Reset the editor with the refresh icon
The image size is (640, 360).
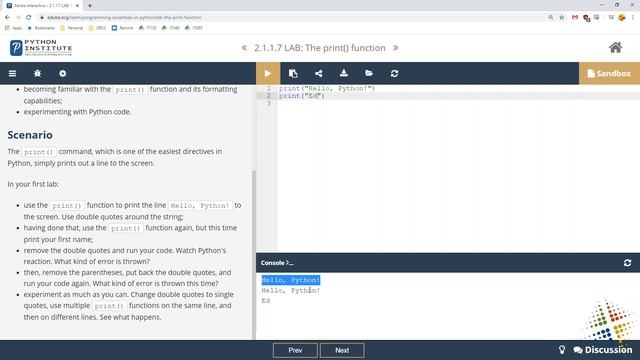coord(394,73)
